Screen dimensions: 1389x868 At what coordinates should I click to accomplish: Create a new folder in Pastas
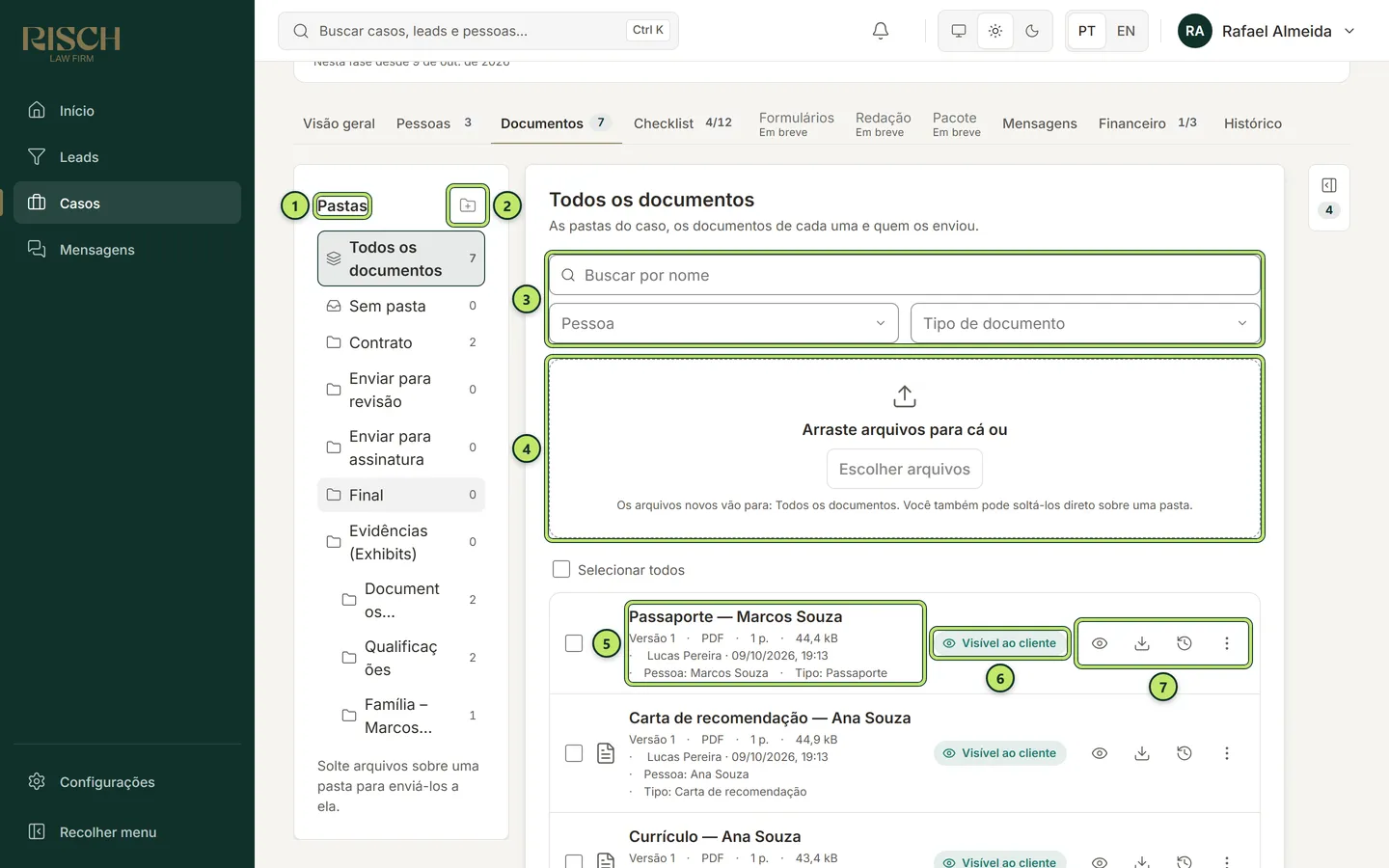tap(468, 205)
